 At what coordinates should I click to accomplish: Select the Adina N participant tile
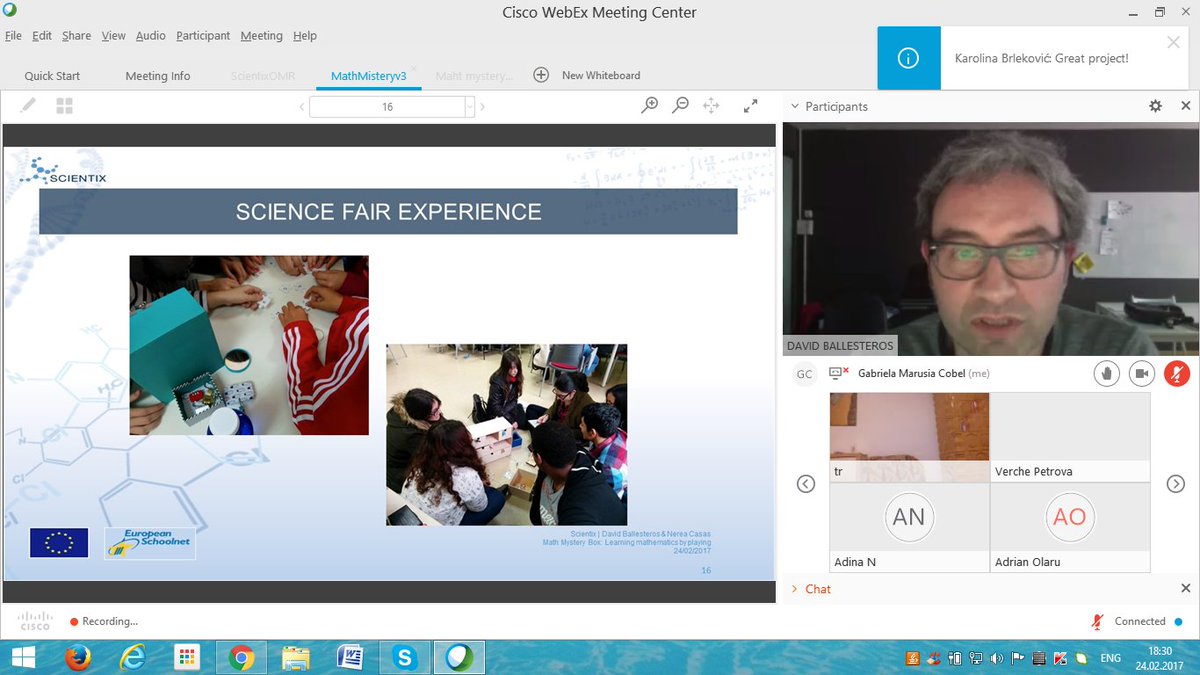(909, 528)
